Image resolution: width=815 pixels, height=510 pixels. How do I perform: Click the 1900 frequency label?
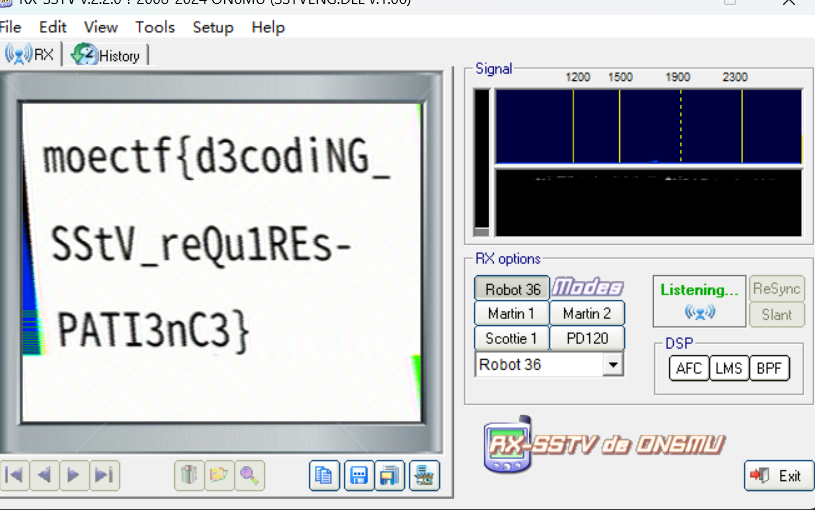pos(678,77)
